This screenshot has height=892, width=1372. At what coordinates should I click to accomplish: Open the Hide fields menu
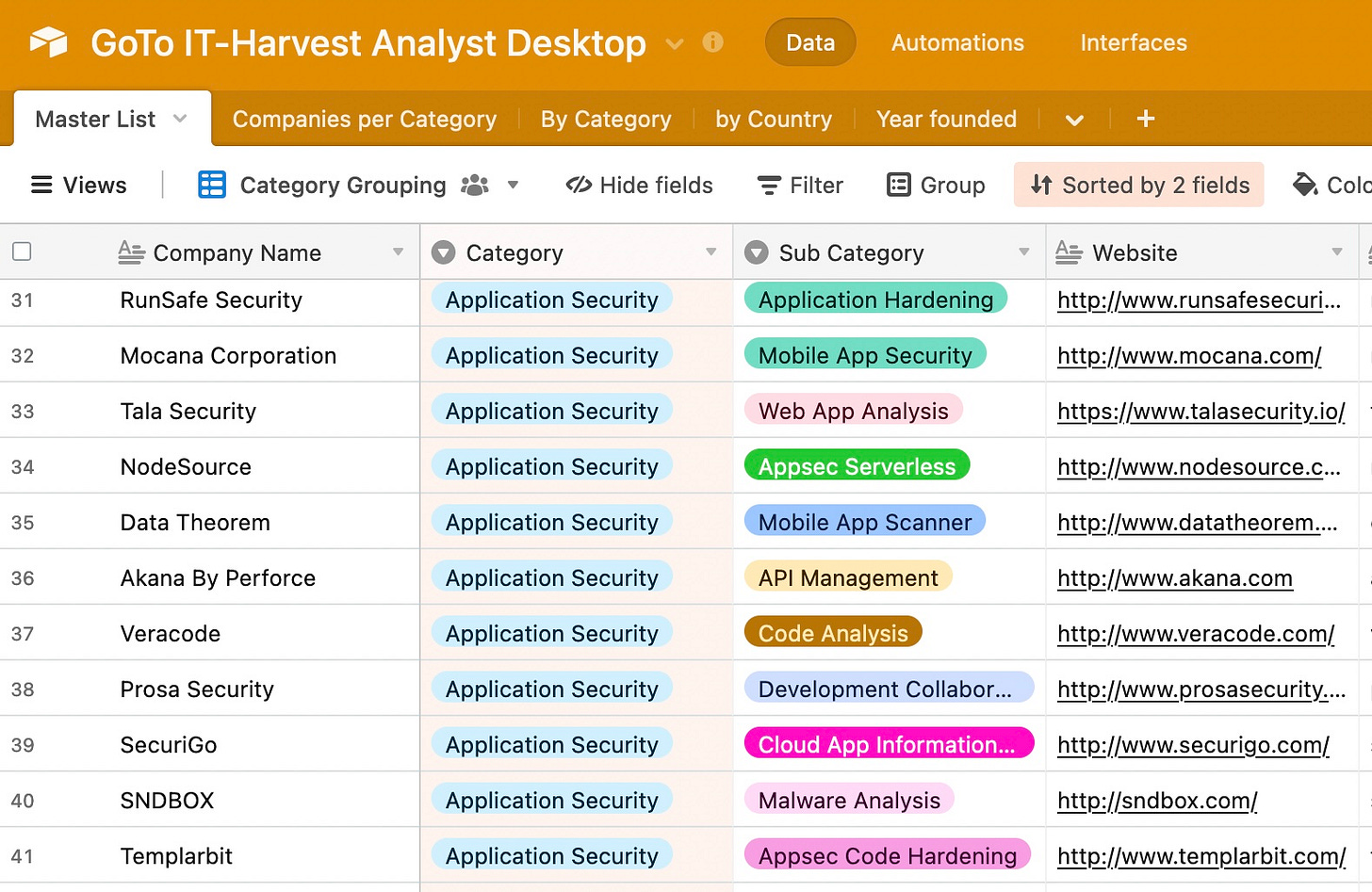click(x=639, y=185)
